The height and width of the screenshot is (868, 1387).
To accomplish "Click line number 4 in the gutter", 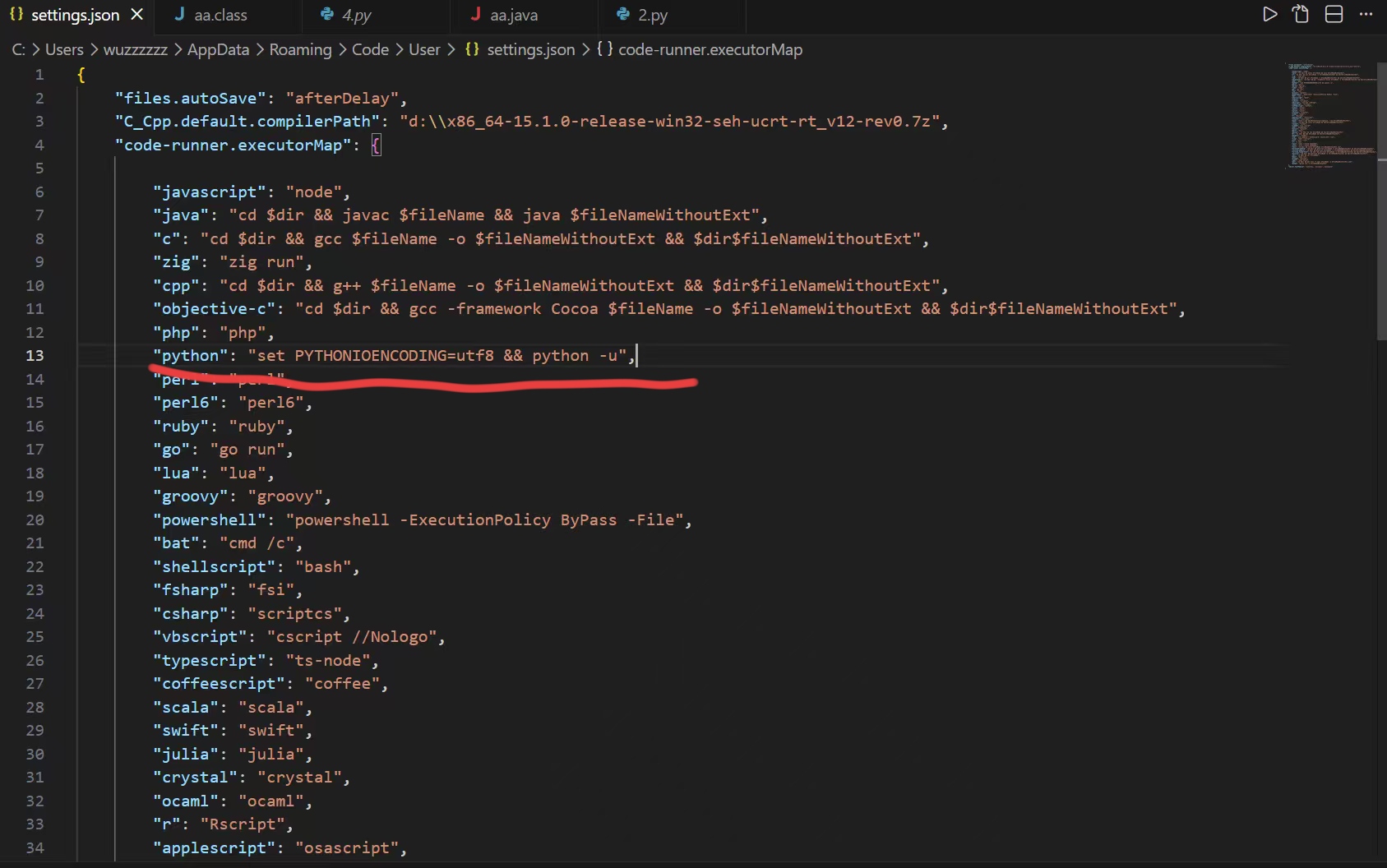I will [x=39, y=145].
